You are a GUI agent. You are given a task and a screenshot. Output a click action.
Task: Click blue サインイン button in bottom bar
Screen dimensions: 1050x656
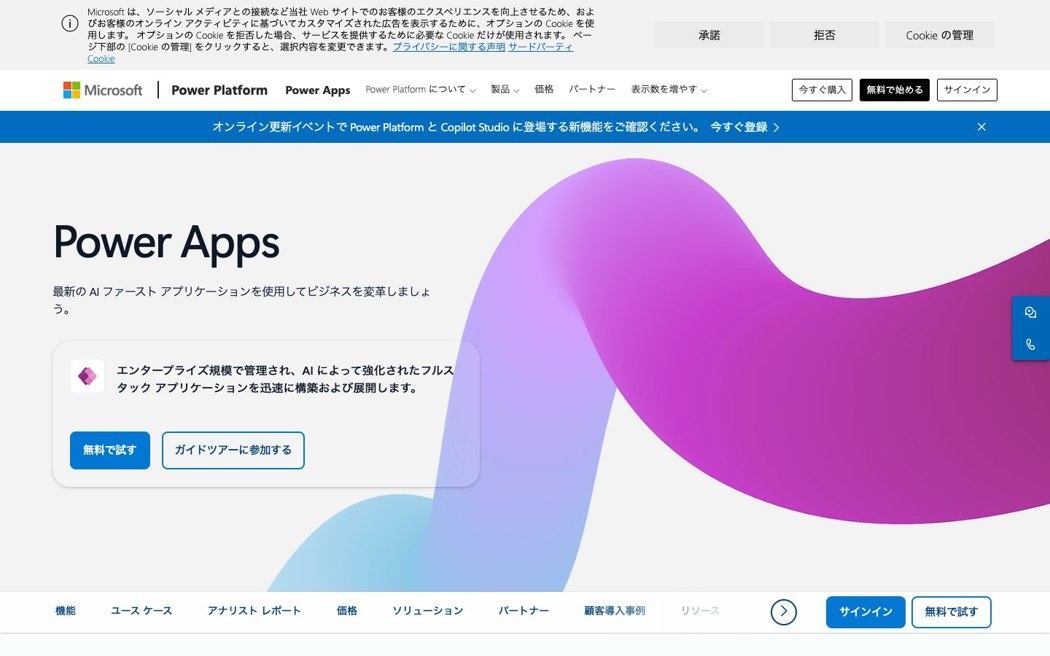[865, 612]
